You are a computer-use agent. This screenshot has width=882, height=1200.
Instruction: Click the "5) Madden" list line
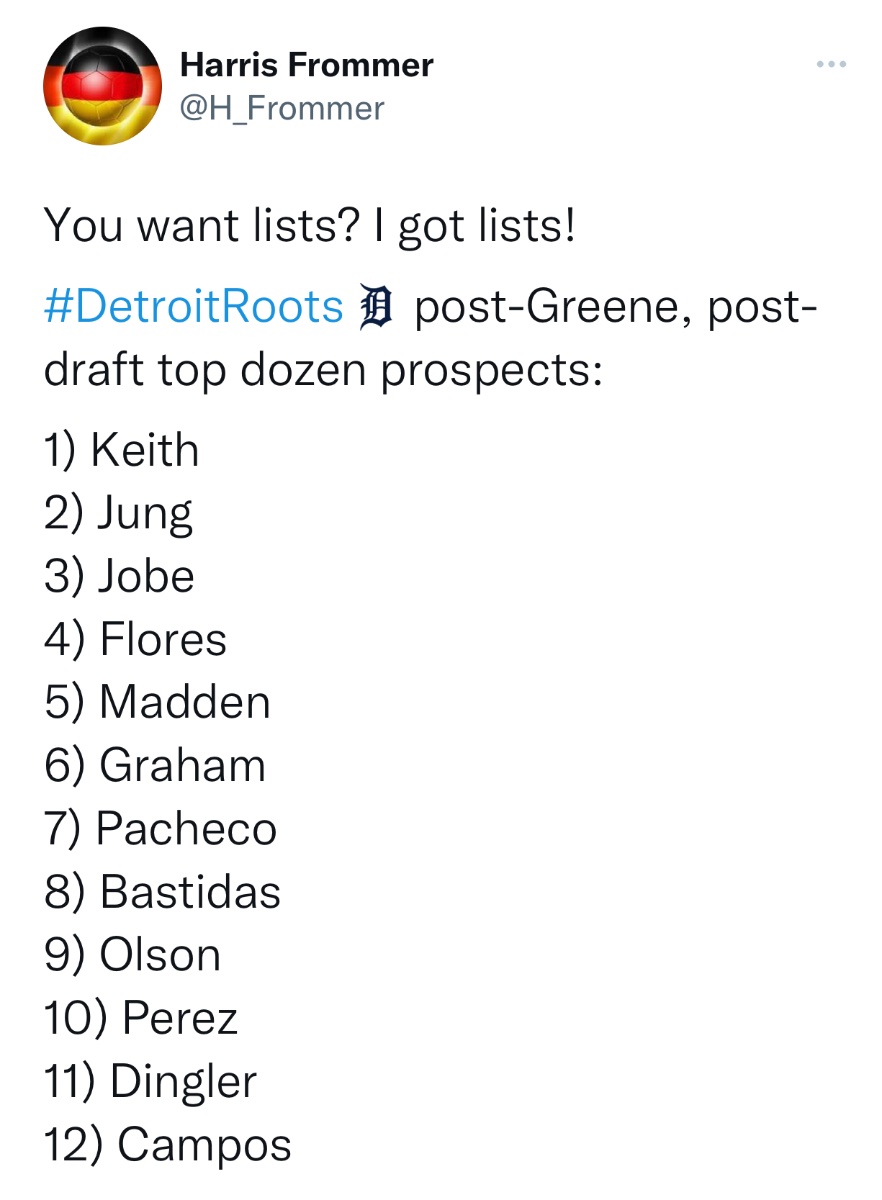[x=157, y=703]
